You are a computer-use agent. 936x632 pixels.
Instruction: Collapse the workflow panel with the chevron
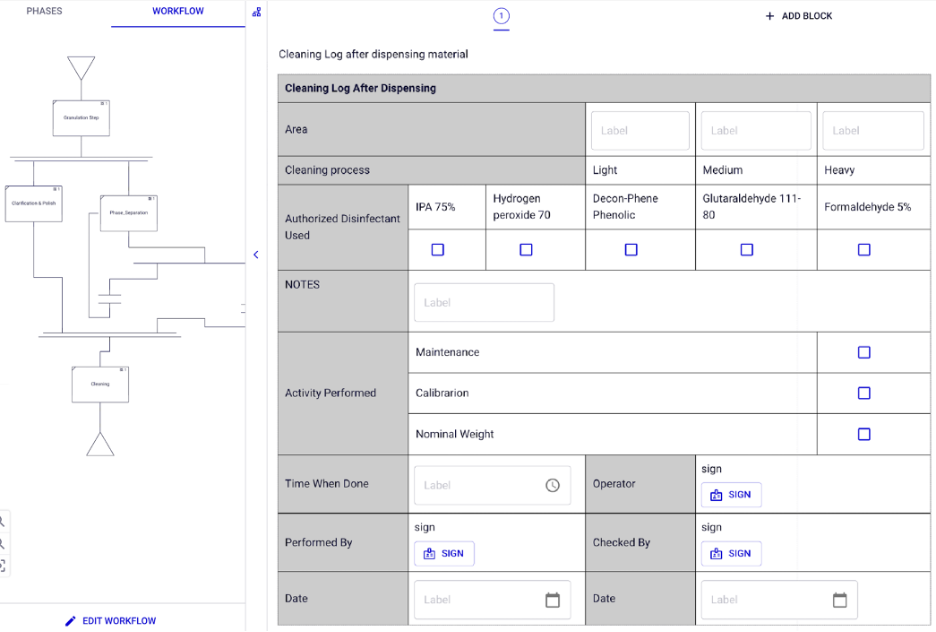[x=256, y=255]
